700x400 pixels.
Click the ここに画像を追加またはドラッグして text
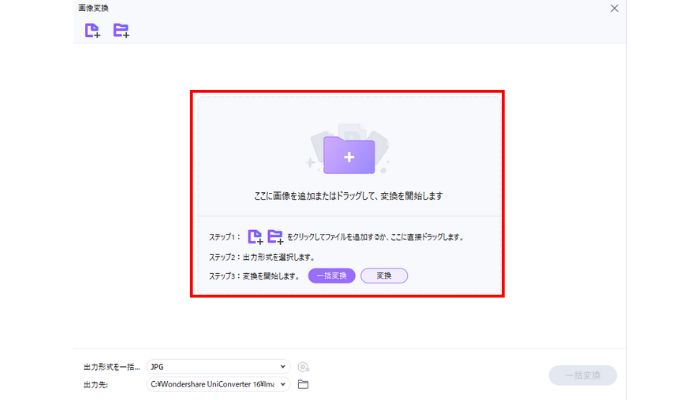click(348, 196)
